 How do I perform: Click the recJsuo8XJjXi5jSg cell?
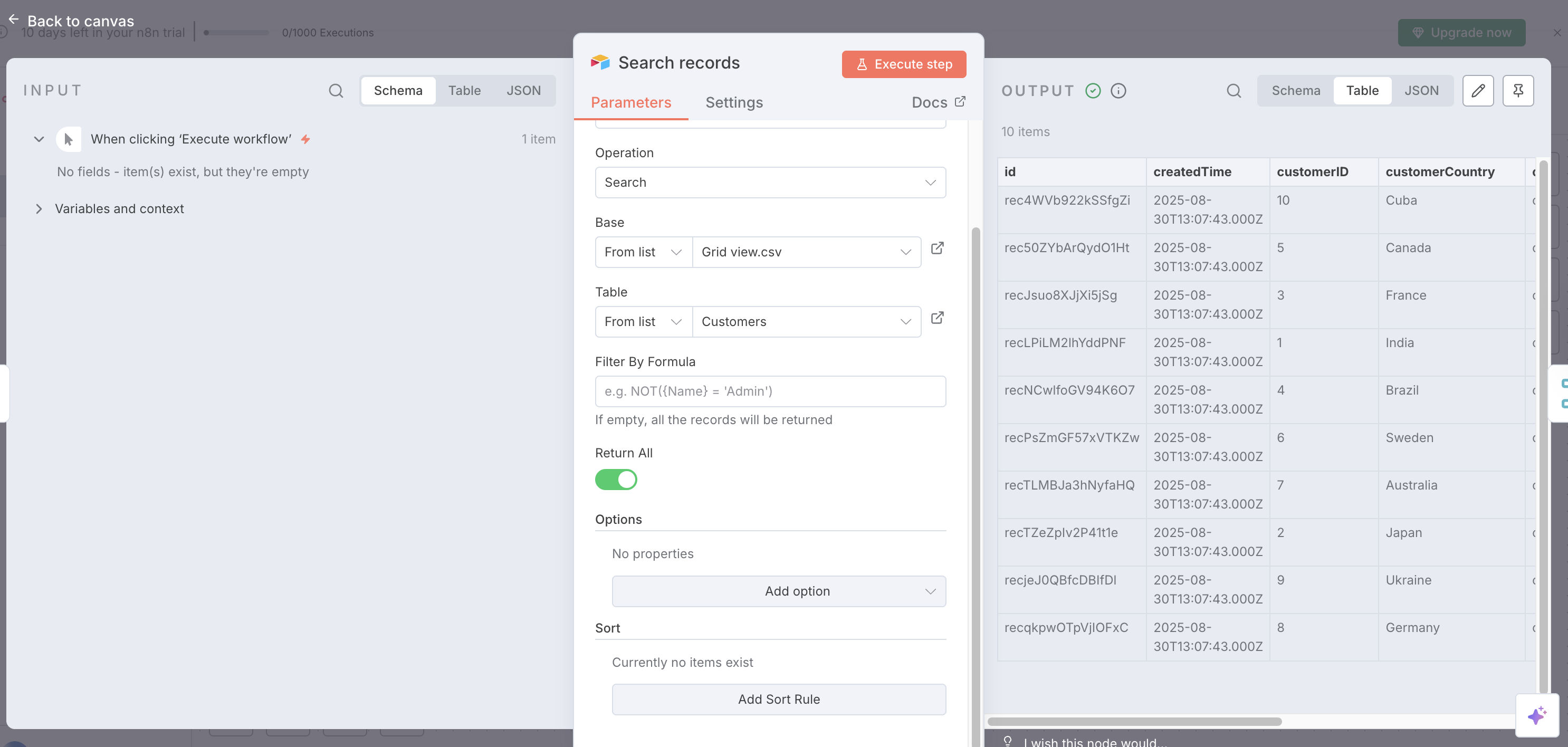pyautogui.click(x=1072, y=305)
